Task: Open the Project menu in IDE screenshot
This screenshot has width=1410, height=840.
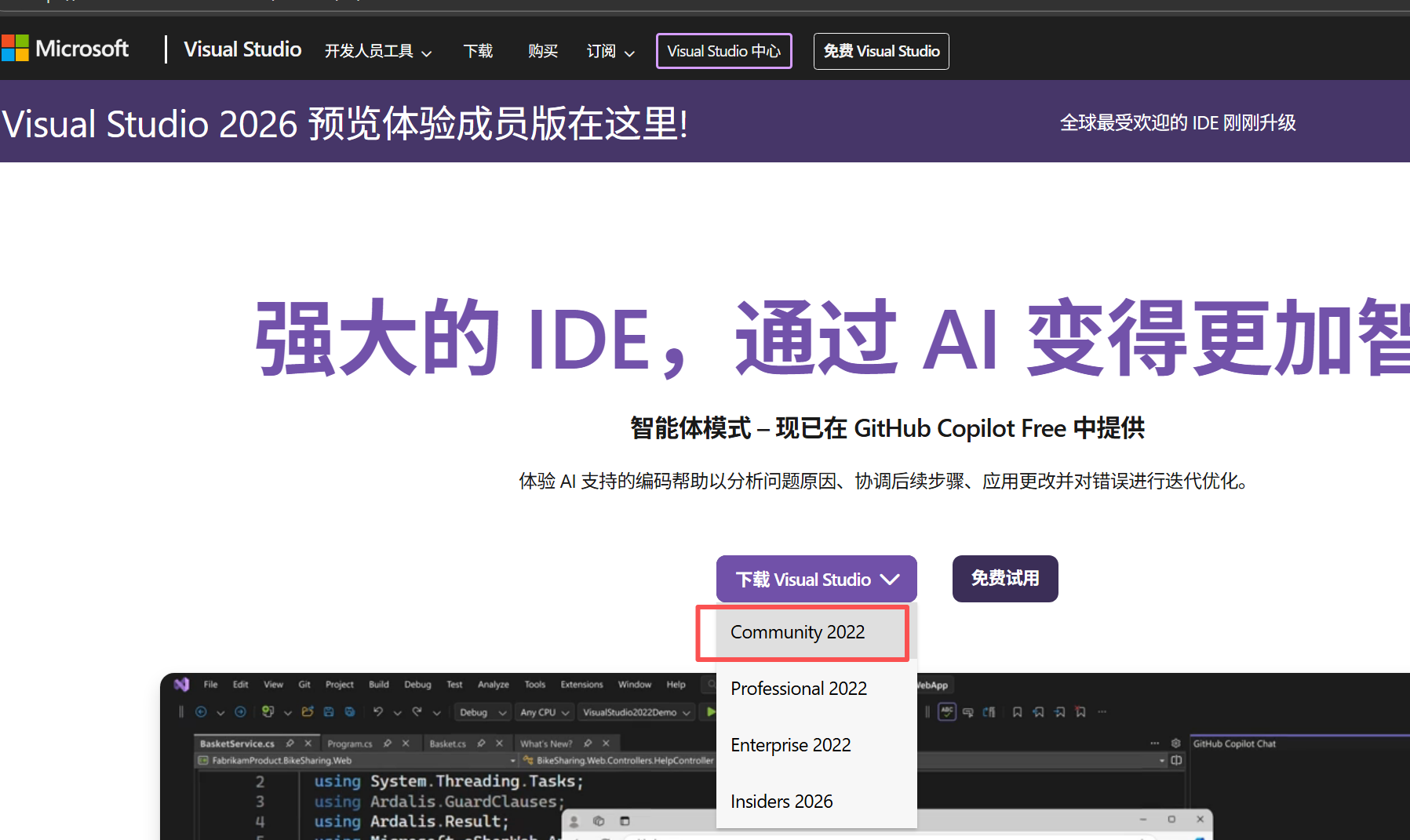Action: [340, 685]
